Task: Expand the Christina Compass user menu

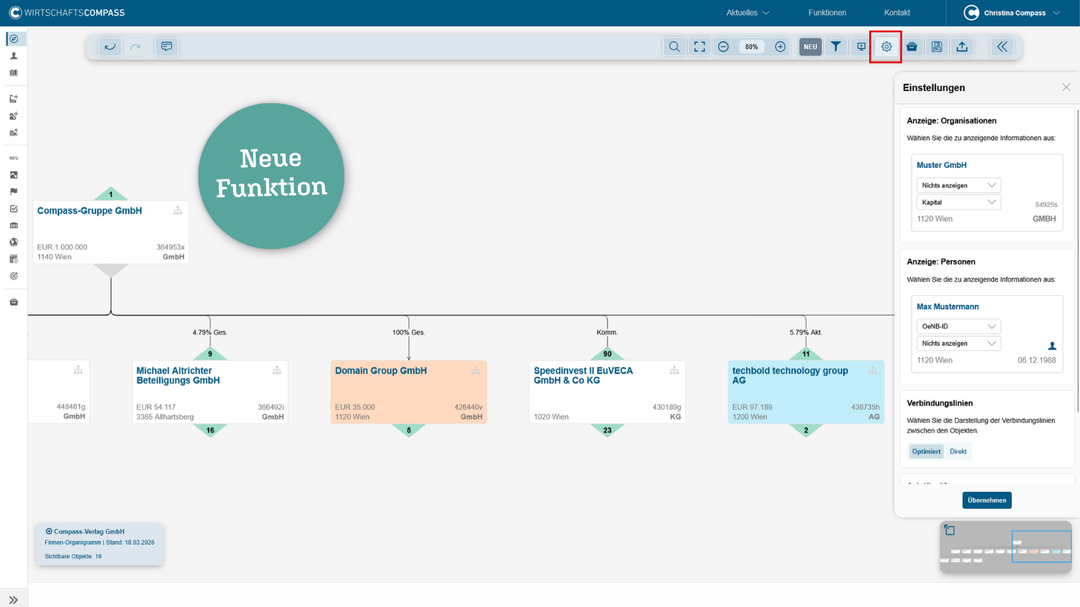Action: pos(1012,13)
